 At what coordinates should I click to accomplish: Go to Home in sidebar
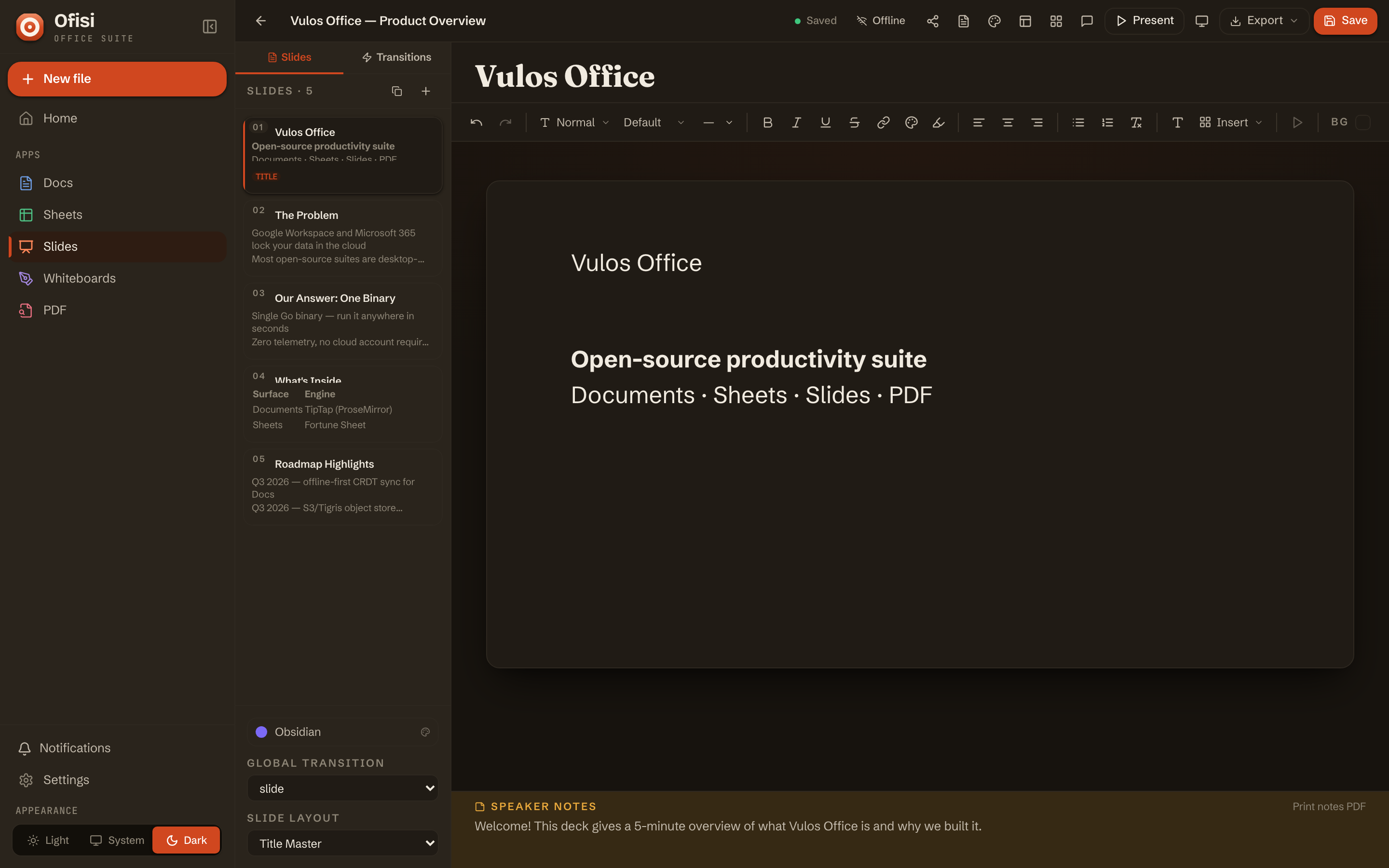tap(117, 118)
